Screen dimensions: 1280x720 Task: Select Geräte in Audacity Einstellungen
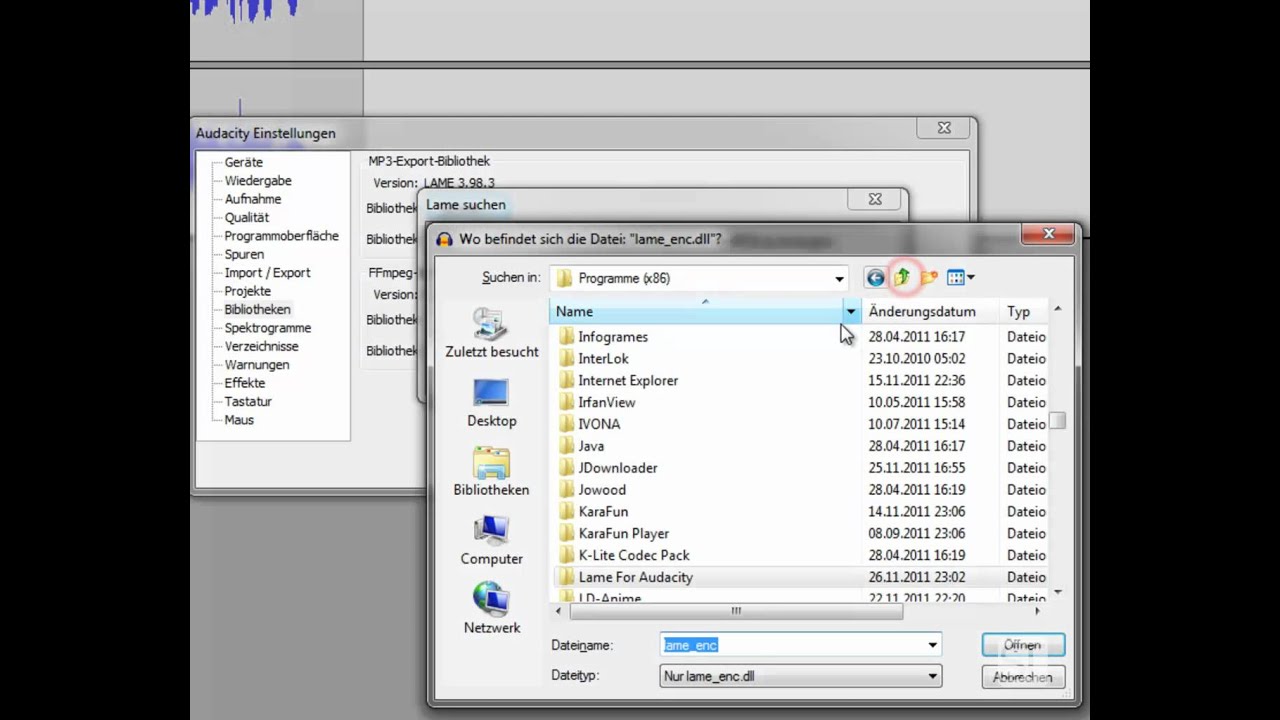pyautogui.click(x=244, y=162)
